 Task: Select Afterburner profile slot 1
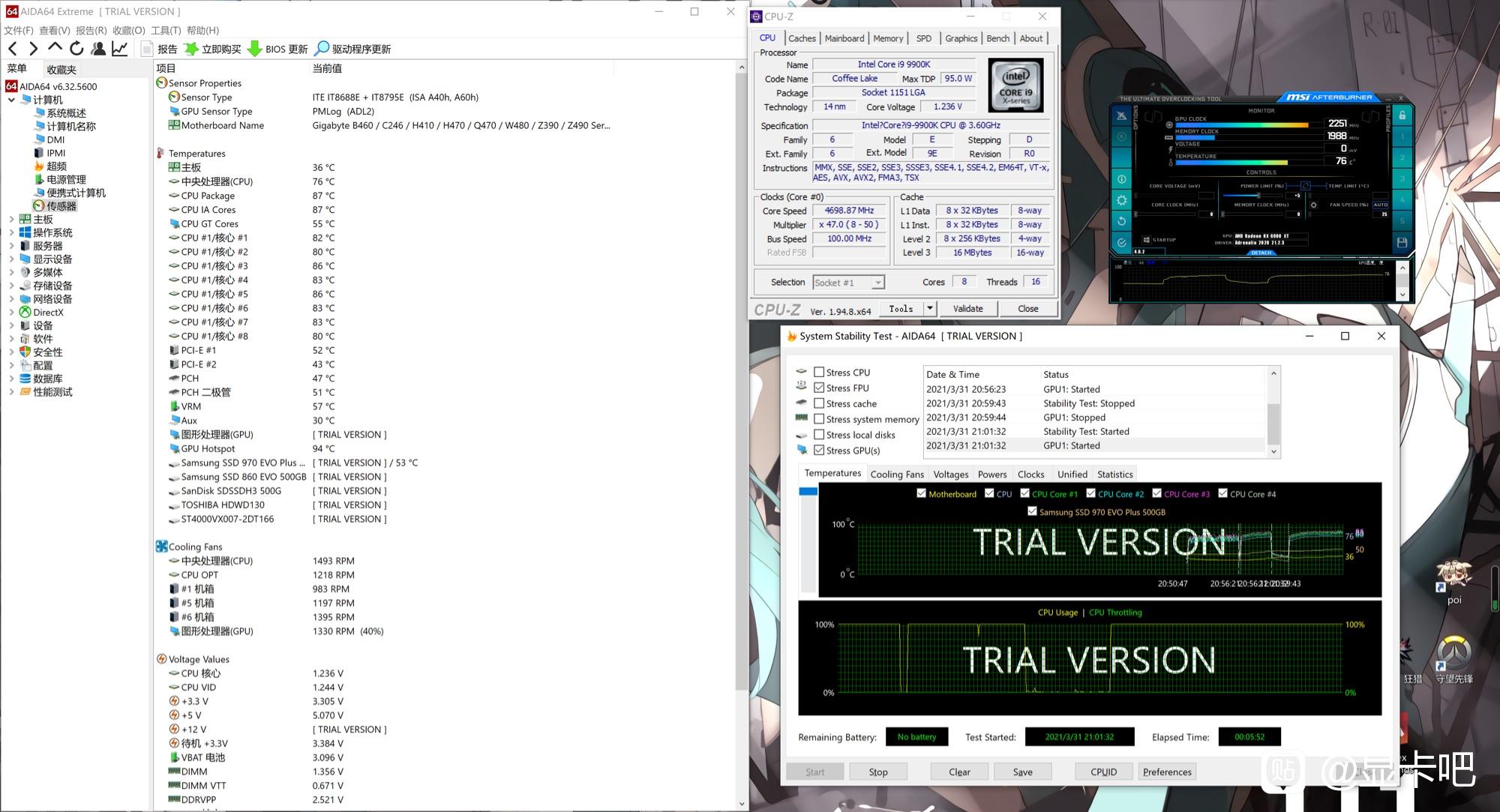point(1402,136)
